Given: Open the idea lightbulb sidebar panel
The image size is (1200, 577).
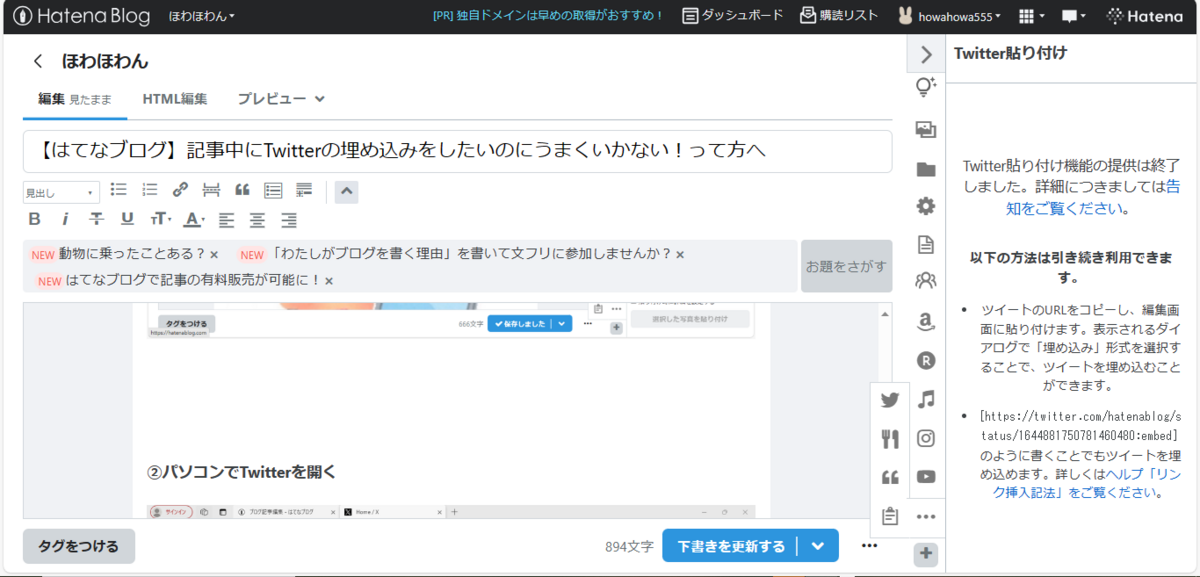Looking at the screenshot, I should (926, 88).
